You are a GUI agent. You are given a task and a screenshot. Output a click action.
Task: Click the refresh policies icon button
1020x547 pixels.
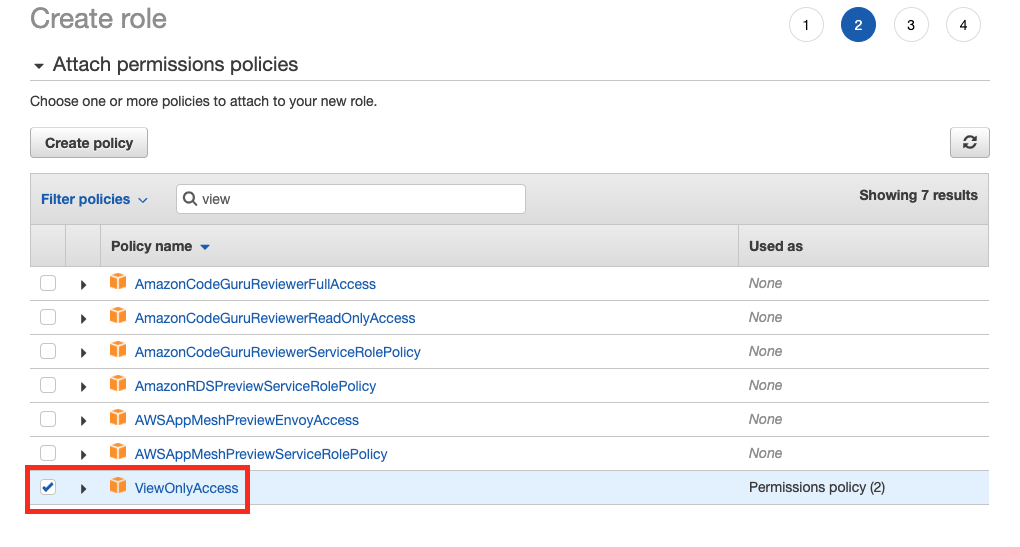coord(969,142)
